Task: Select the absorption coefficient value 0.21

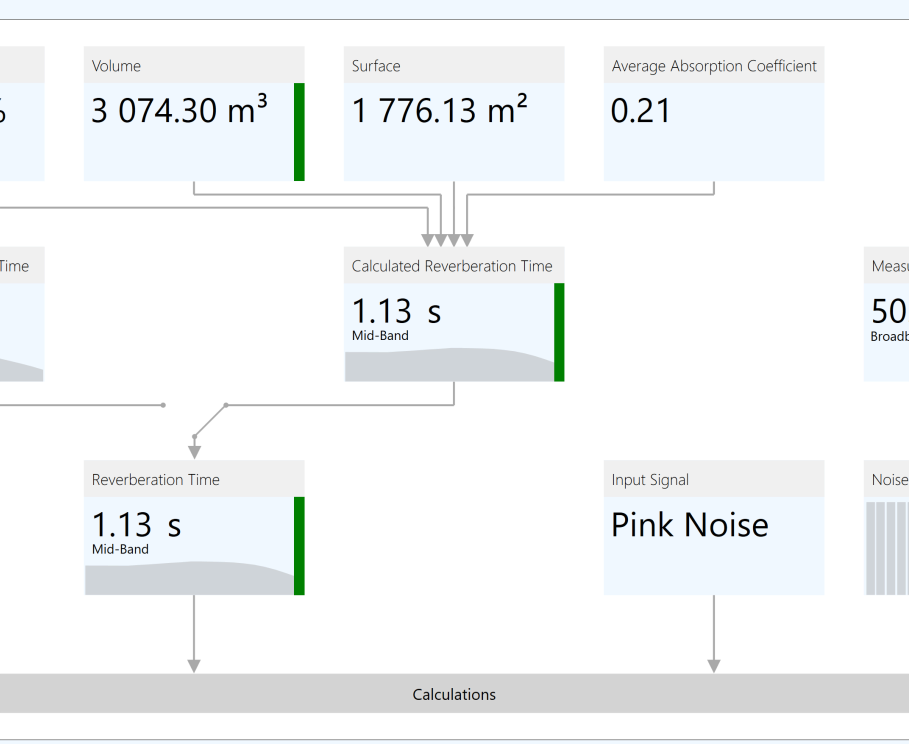Action: (x=641, y=111)
